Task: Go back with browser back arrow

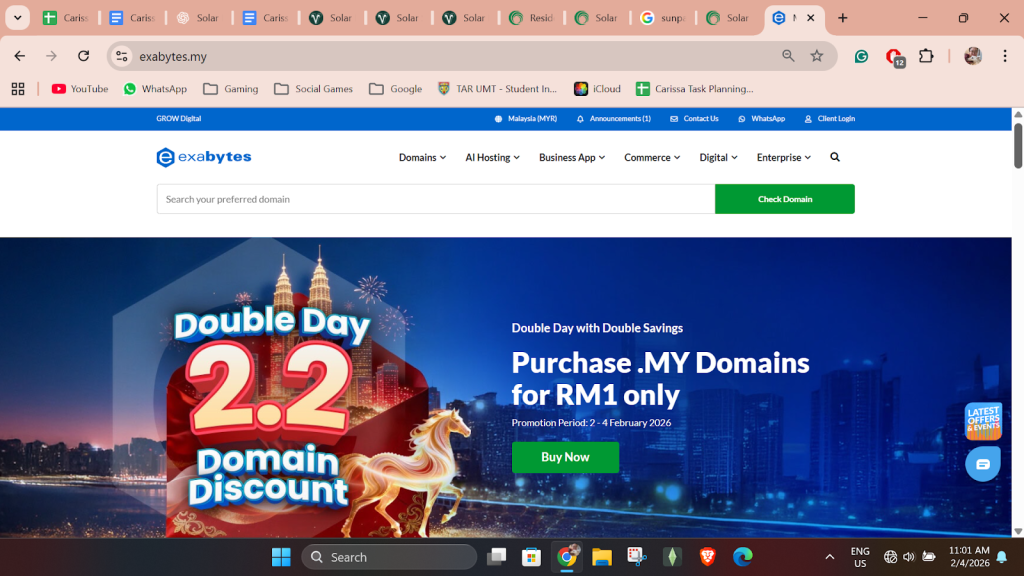Action: (20, 56)
